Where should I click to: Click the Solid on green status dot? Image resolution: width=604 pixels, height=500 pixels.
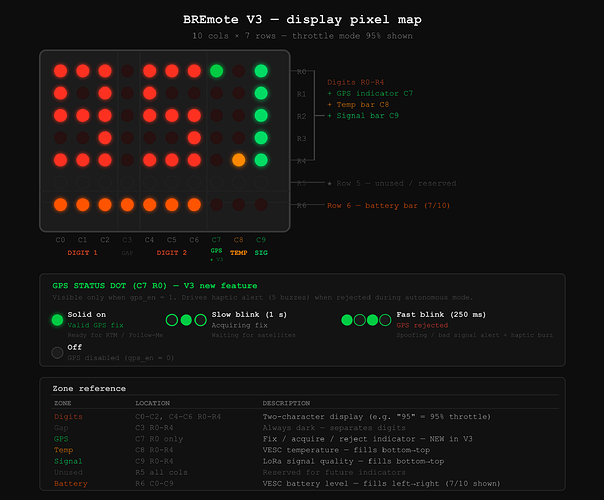tap(57, 320)
